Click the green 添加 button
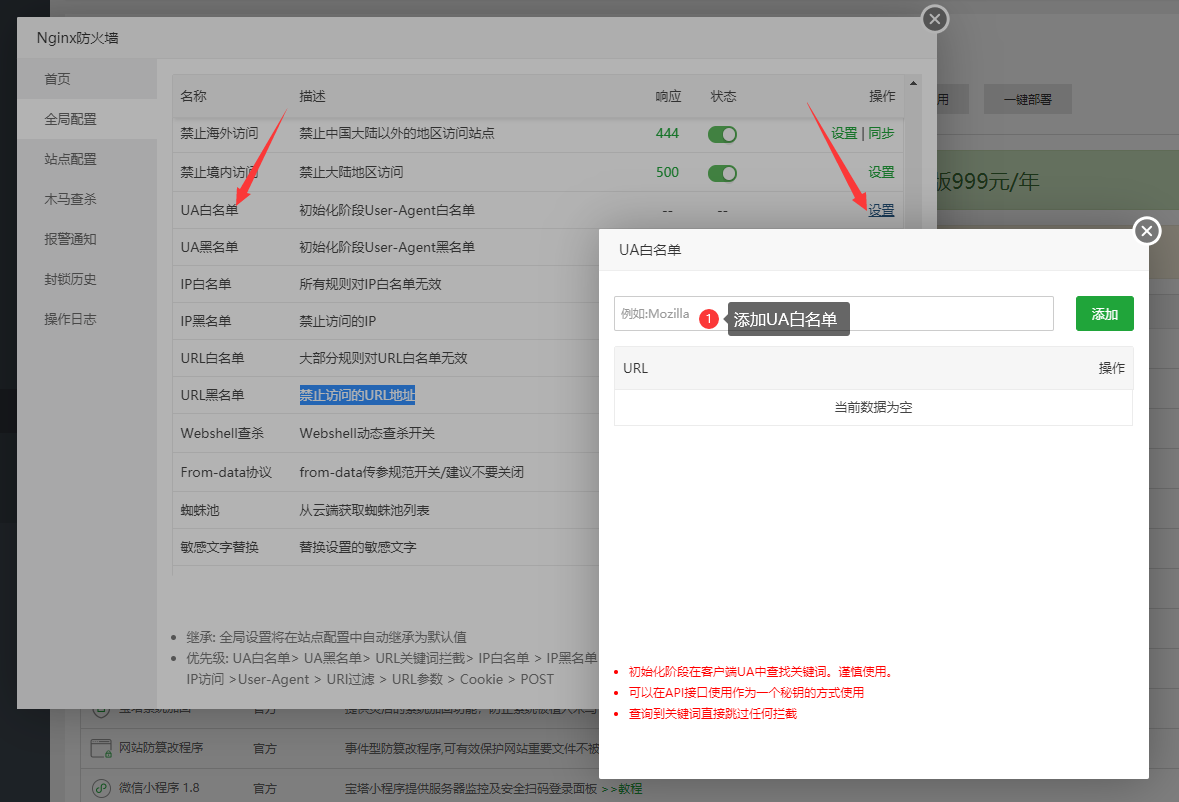 [x=1104, y=313]
